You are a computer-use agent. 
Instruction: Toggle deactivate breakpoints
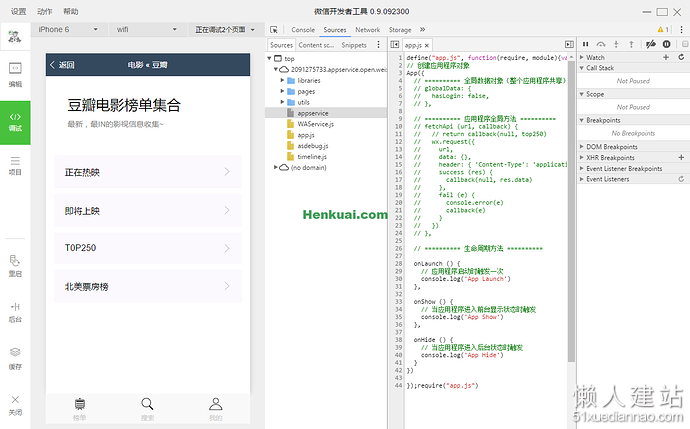point(651,44)
